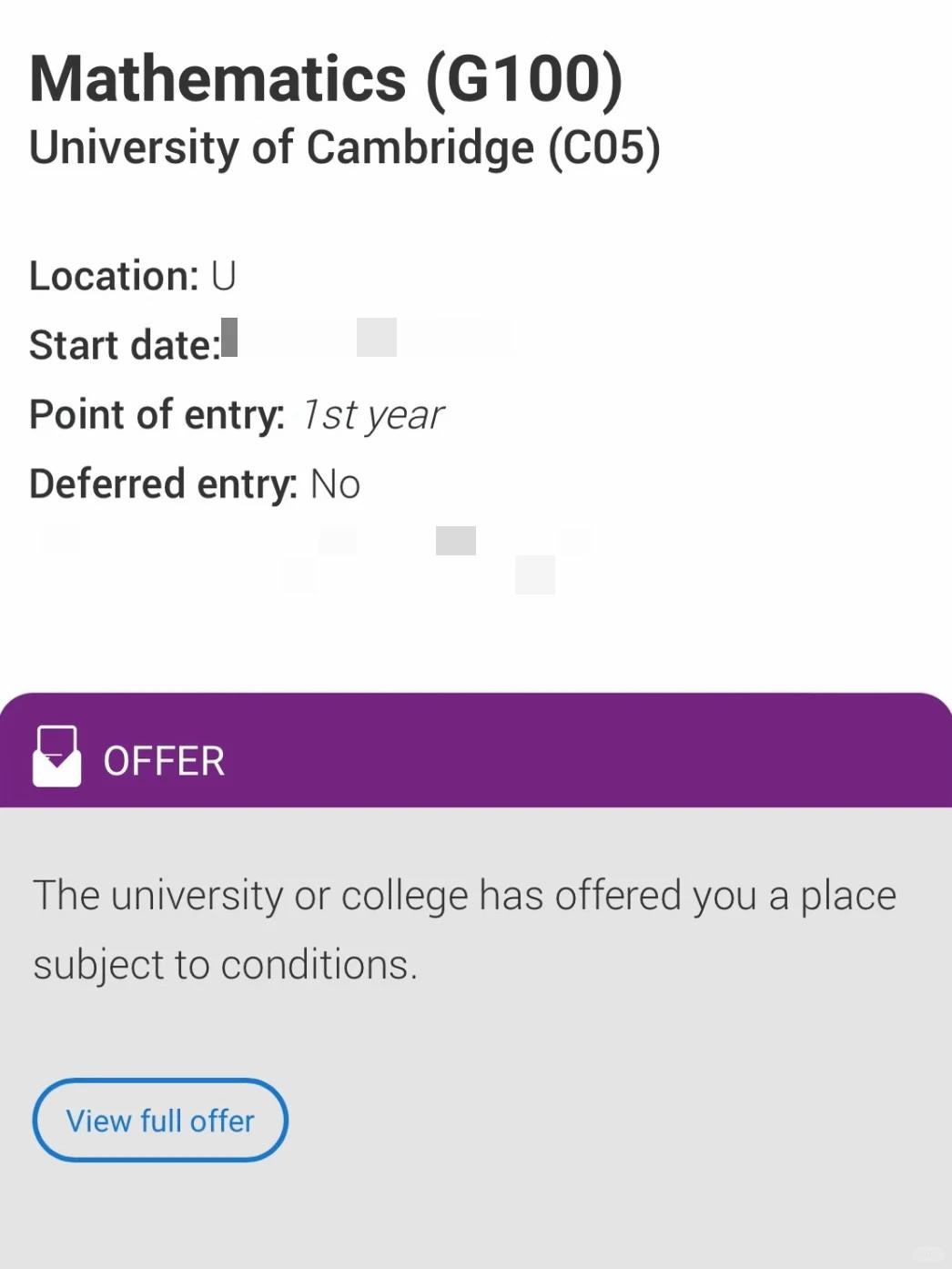Screen dimensions: 952x1269
Task: Click the offer envelope icon
Action: tap(56, 756)
